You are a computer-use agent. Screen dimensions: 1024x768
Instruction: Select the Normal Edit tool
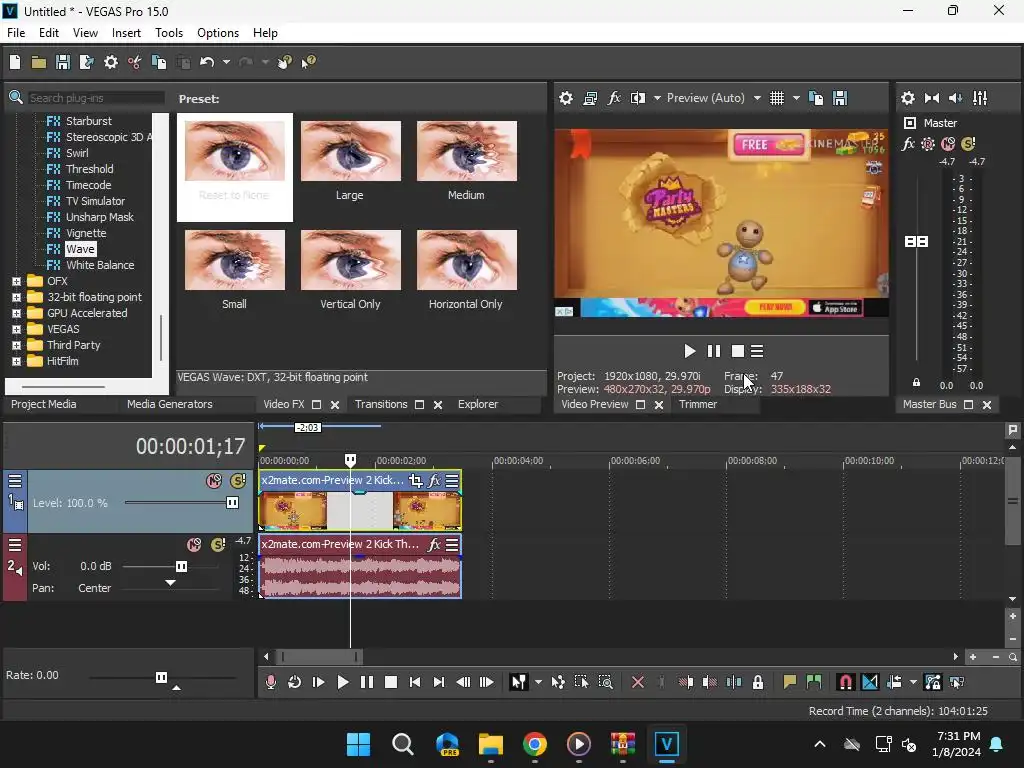click(x=519, y=682)
